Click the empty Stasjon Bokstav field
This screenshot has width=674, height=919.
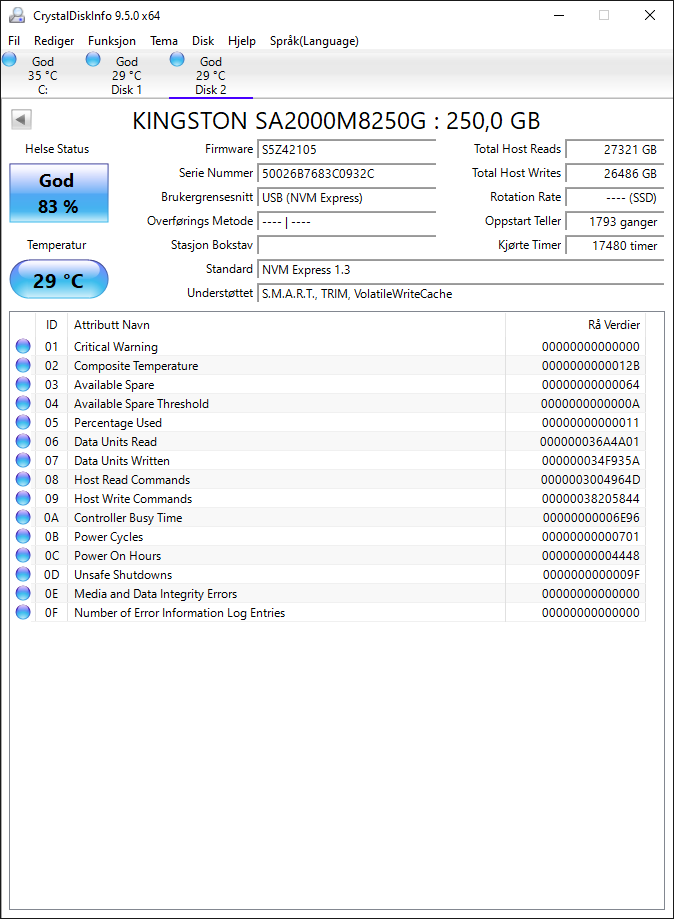click(346, 246)
